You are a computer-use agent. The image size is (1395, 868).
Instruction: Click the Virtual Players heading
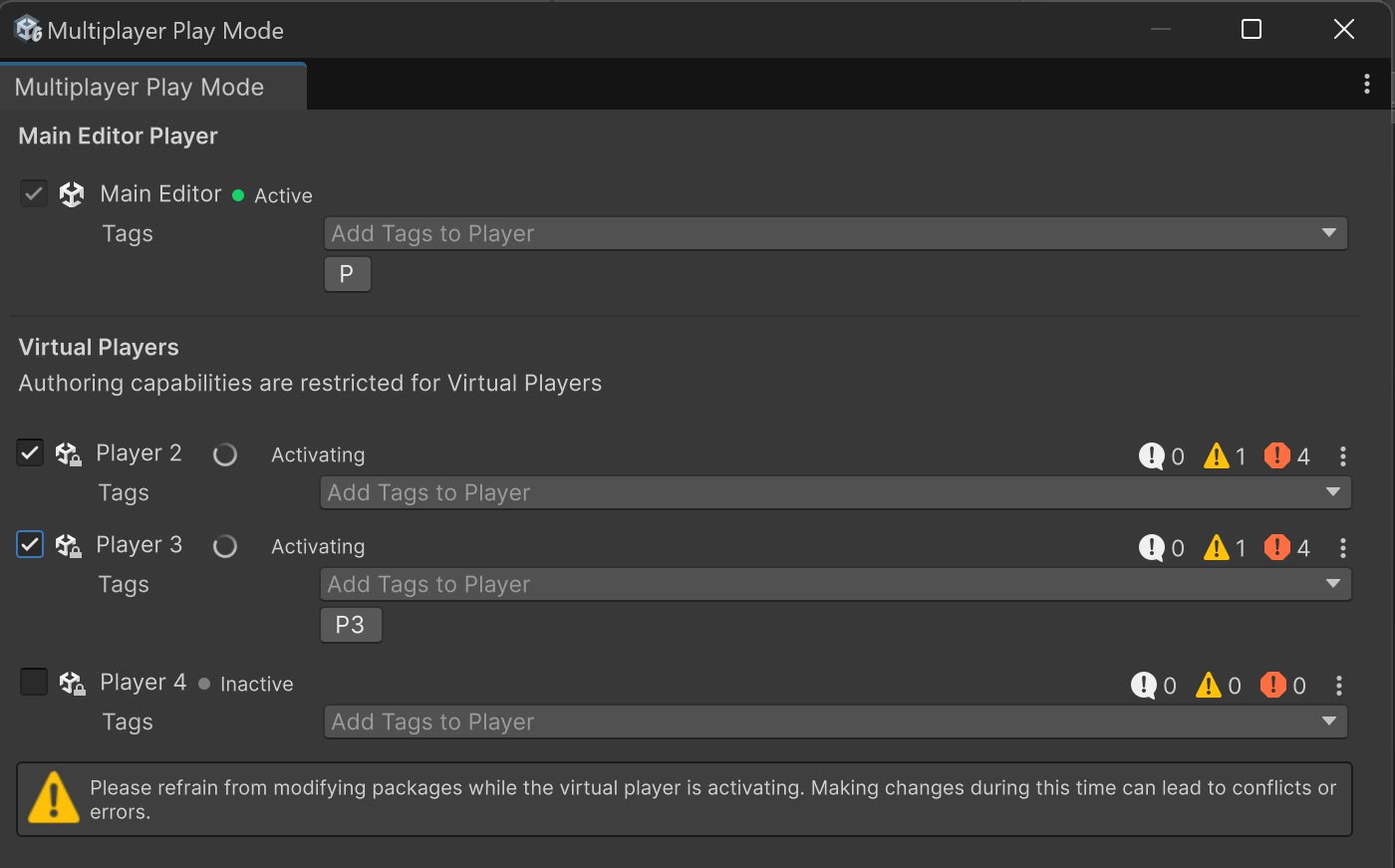point(99,348)
